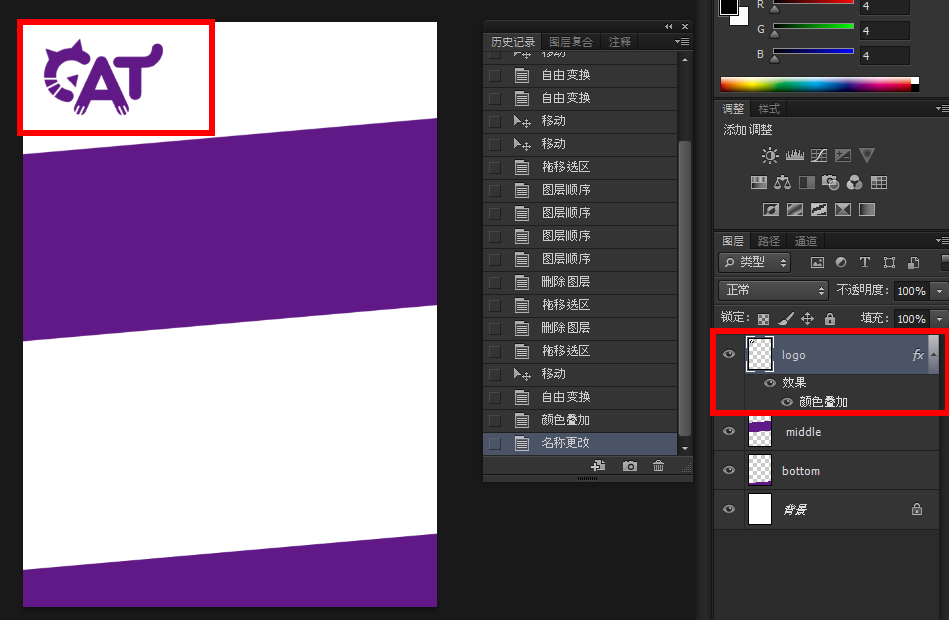Add a Selective Color adjustment layer
Screen dimensions: 949x620
[842, 209]
